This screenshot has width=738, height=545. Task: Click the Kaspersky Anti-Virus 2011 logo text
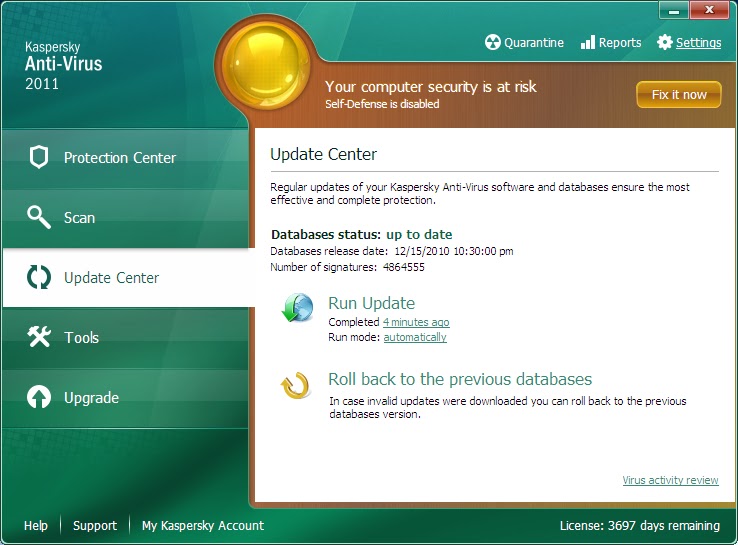point(64,66)
